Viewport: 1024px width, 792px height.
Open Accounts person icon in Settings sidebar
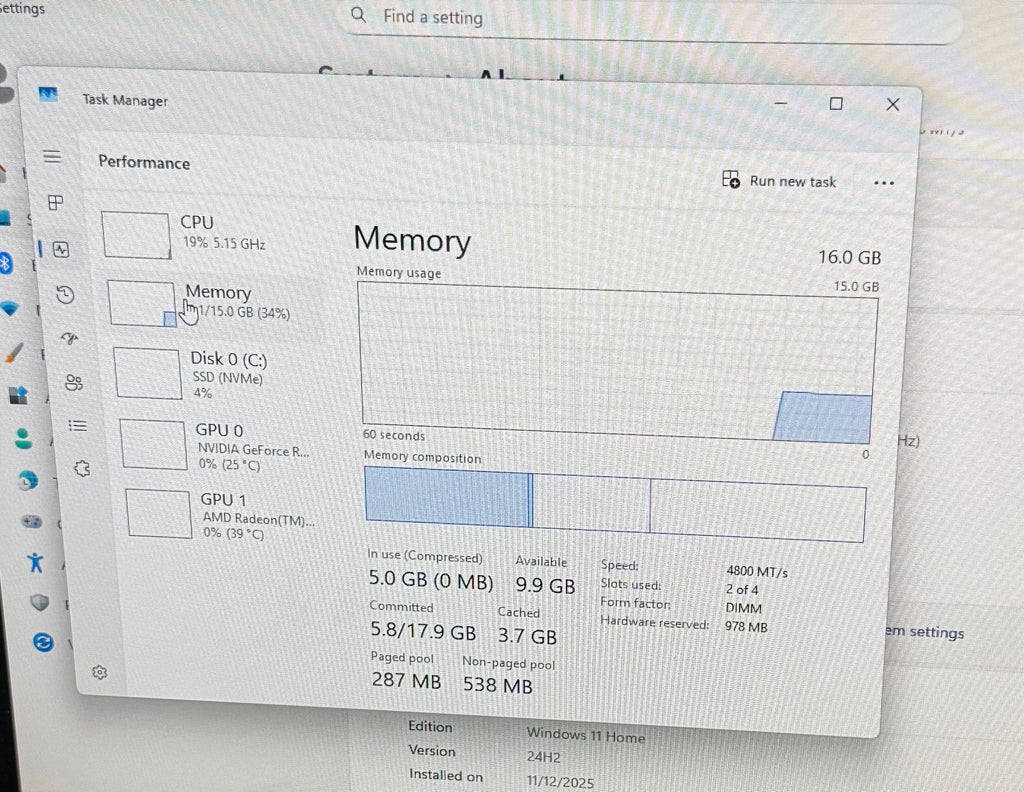tap(24, 438)
